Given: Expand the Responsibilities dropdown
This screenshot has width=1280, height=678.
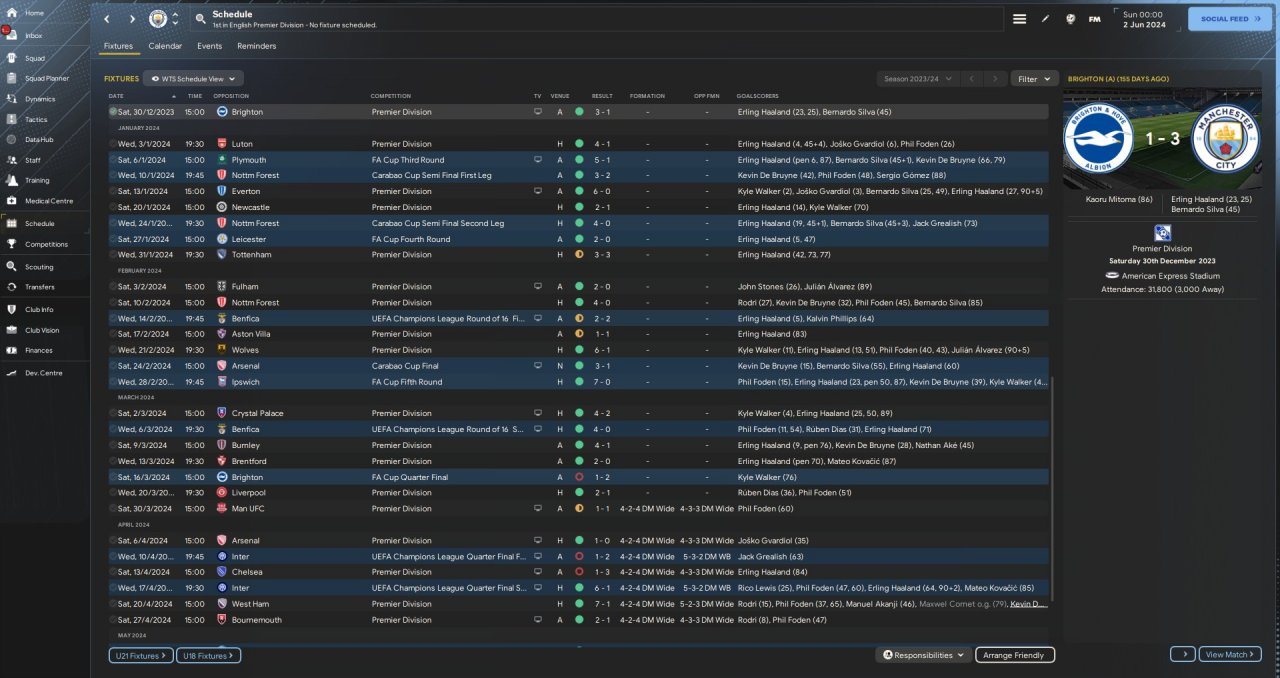Looking at the screenshot, I should [924, 655].
